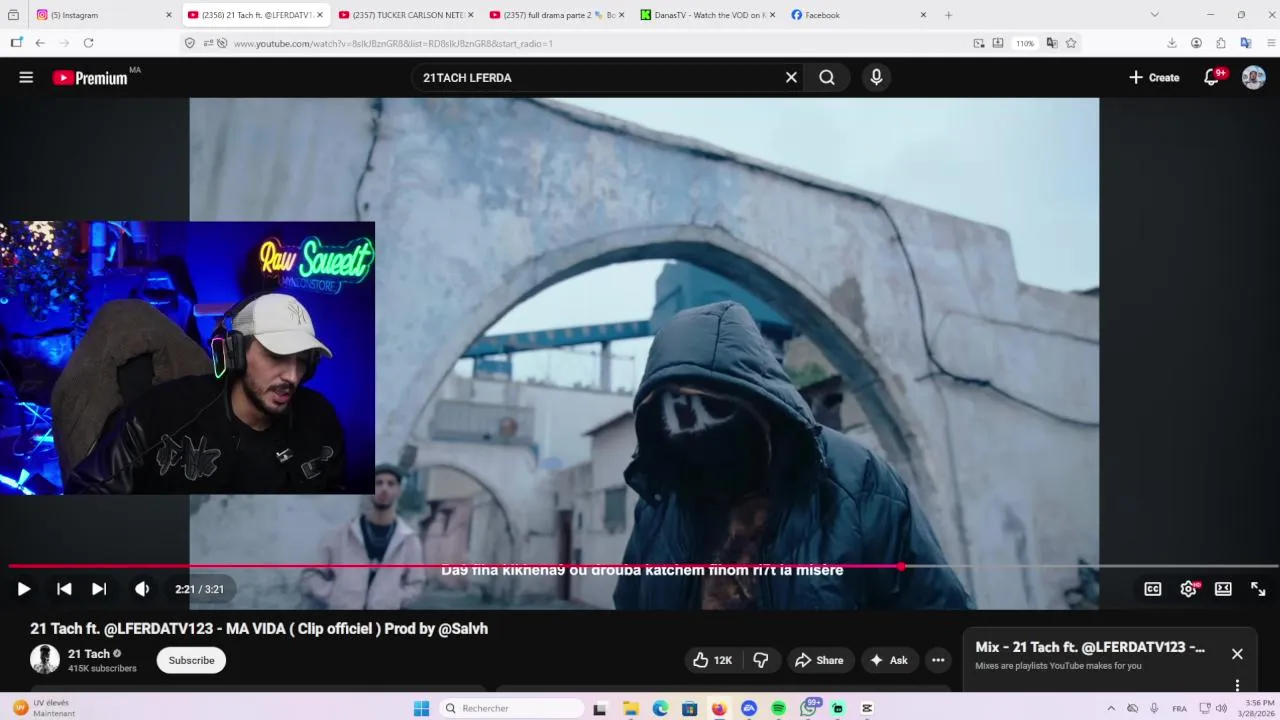The image size is (1280, 720).
Task: Submit search with magnifier button
Action: [827, 77]
